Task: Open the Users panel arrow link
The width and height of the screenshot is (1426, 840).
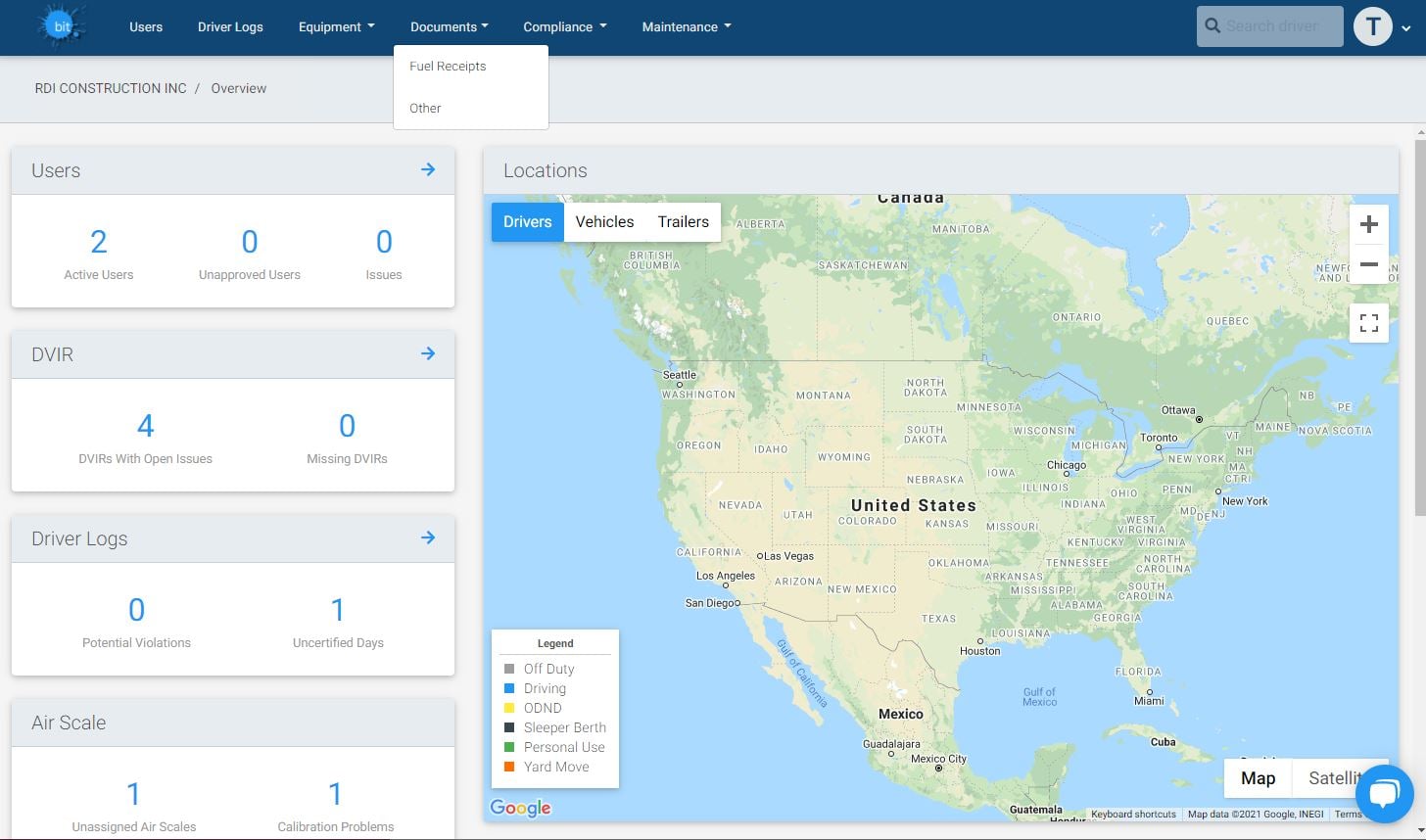Action: coord(428,169)
